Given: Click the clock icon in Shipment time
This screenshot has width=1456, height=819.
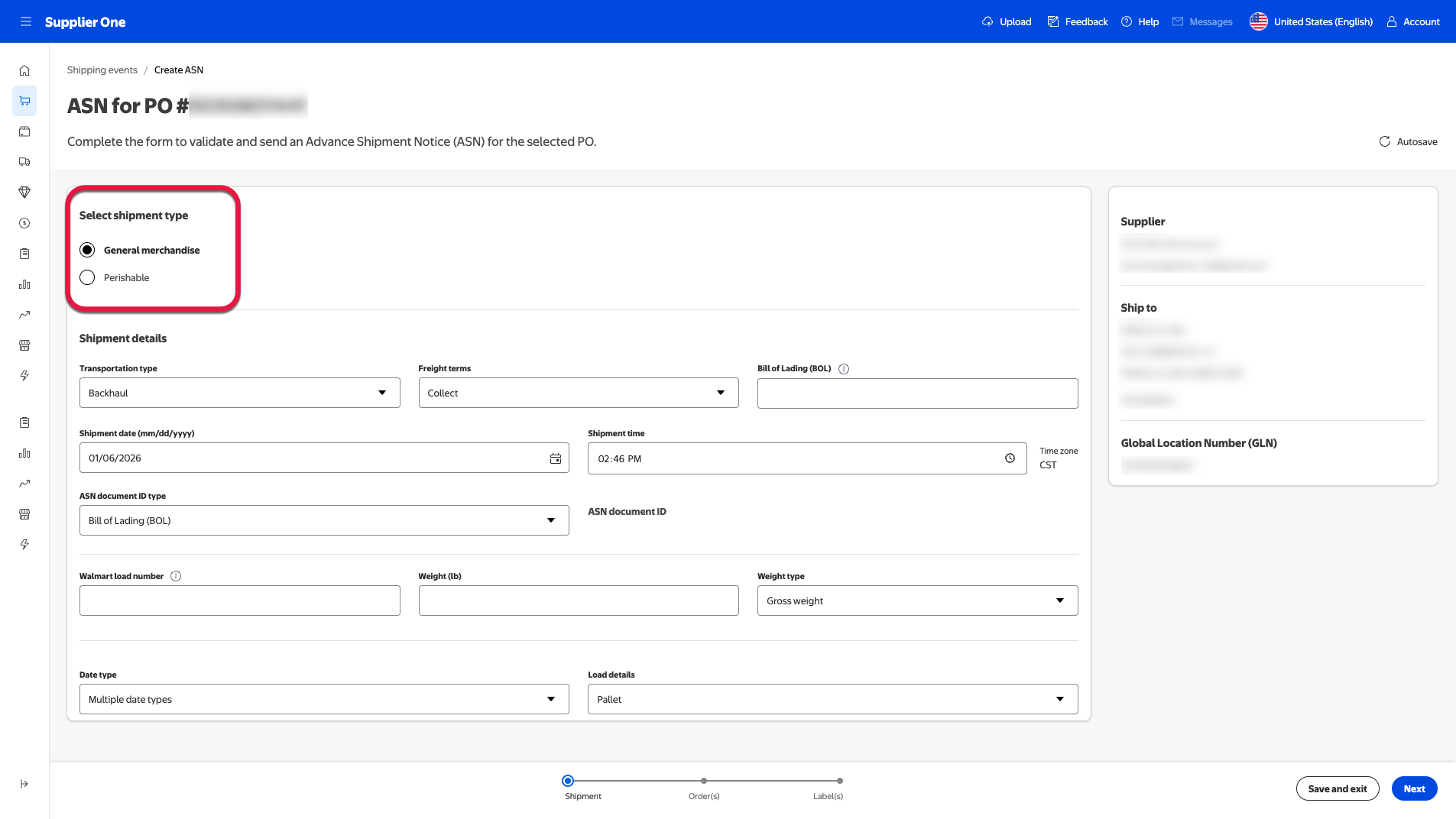Looking at the screenshot, I should coord(1010,458).
